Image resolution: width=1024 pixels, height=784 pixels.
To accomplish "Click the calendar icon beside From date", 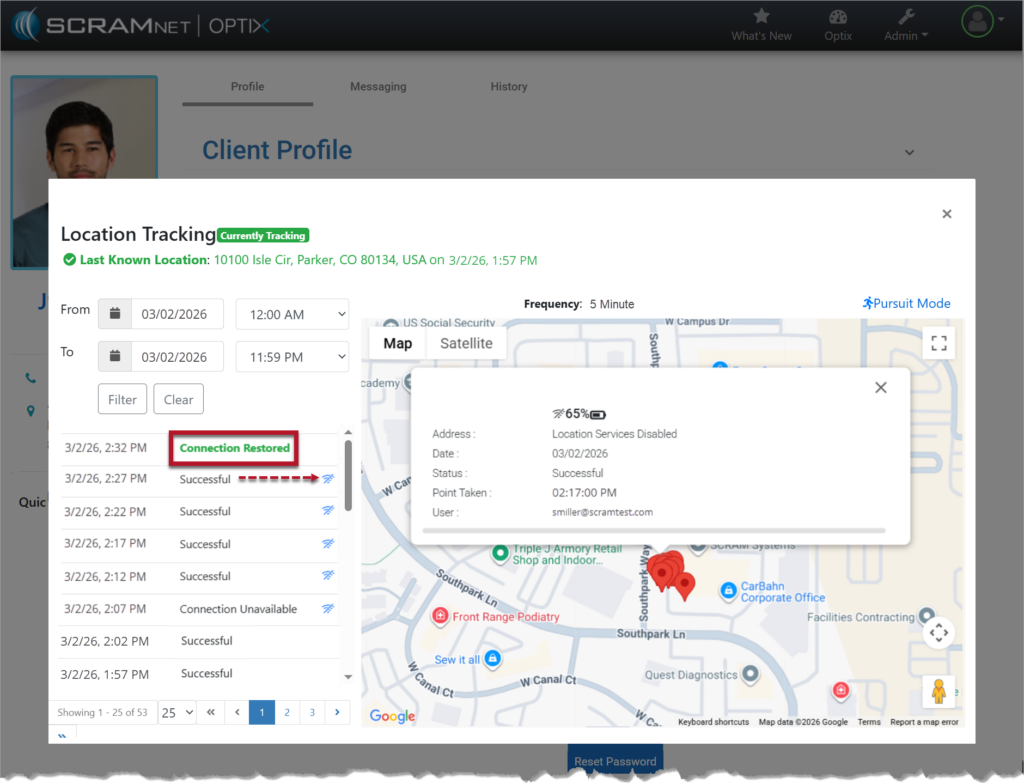I will tap(115, 314).
